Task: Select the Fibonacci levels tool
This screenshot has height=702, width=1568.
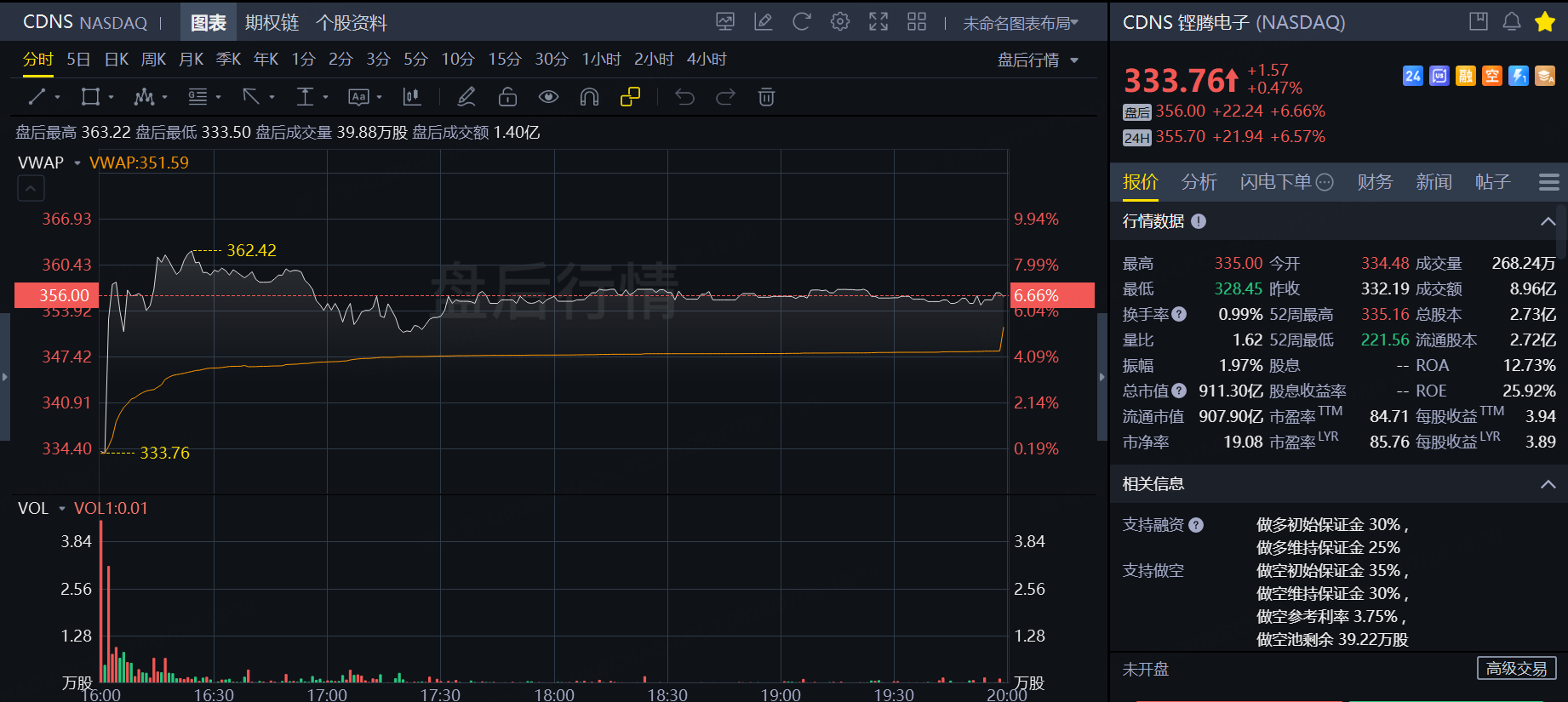Action: click(197, 97)
